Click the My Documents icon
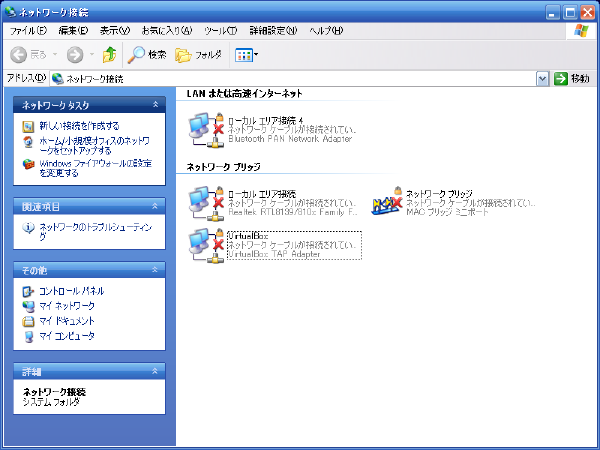600x450 pixels. [x=28, y=321]
